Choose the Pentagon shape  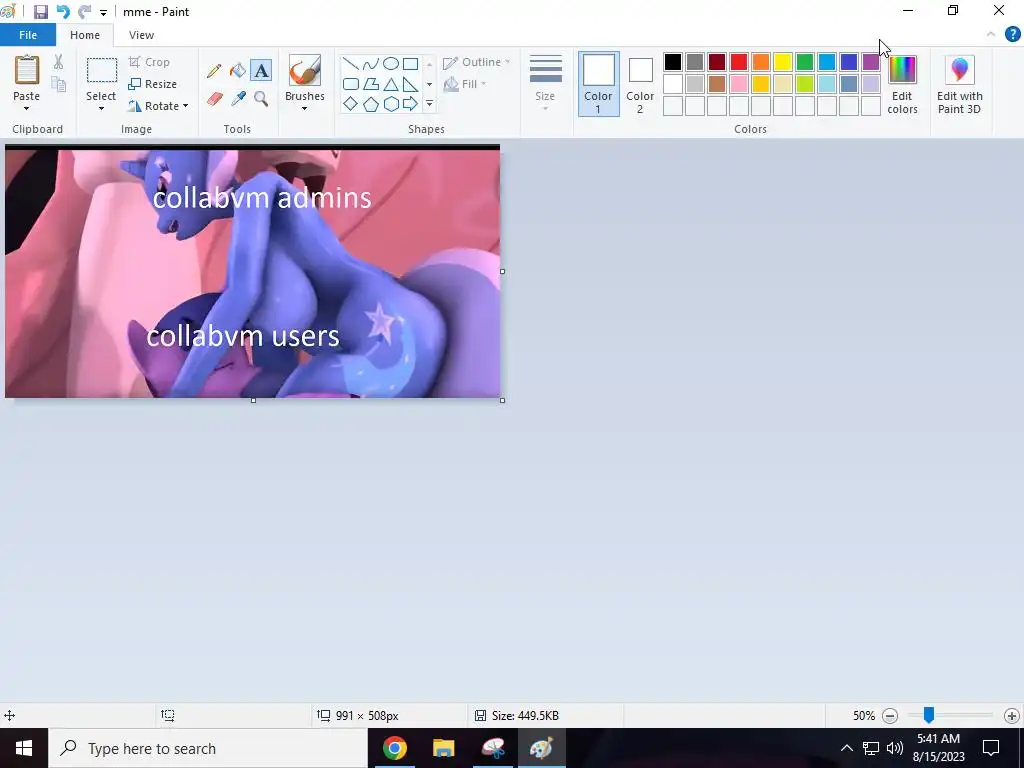click(x=370, y=104)
